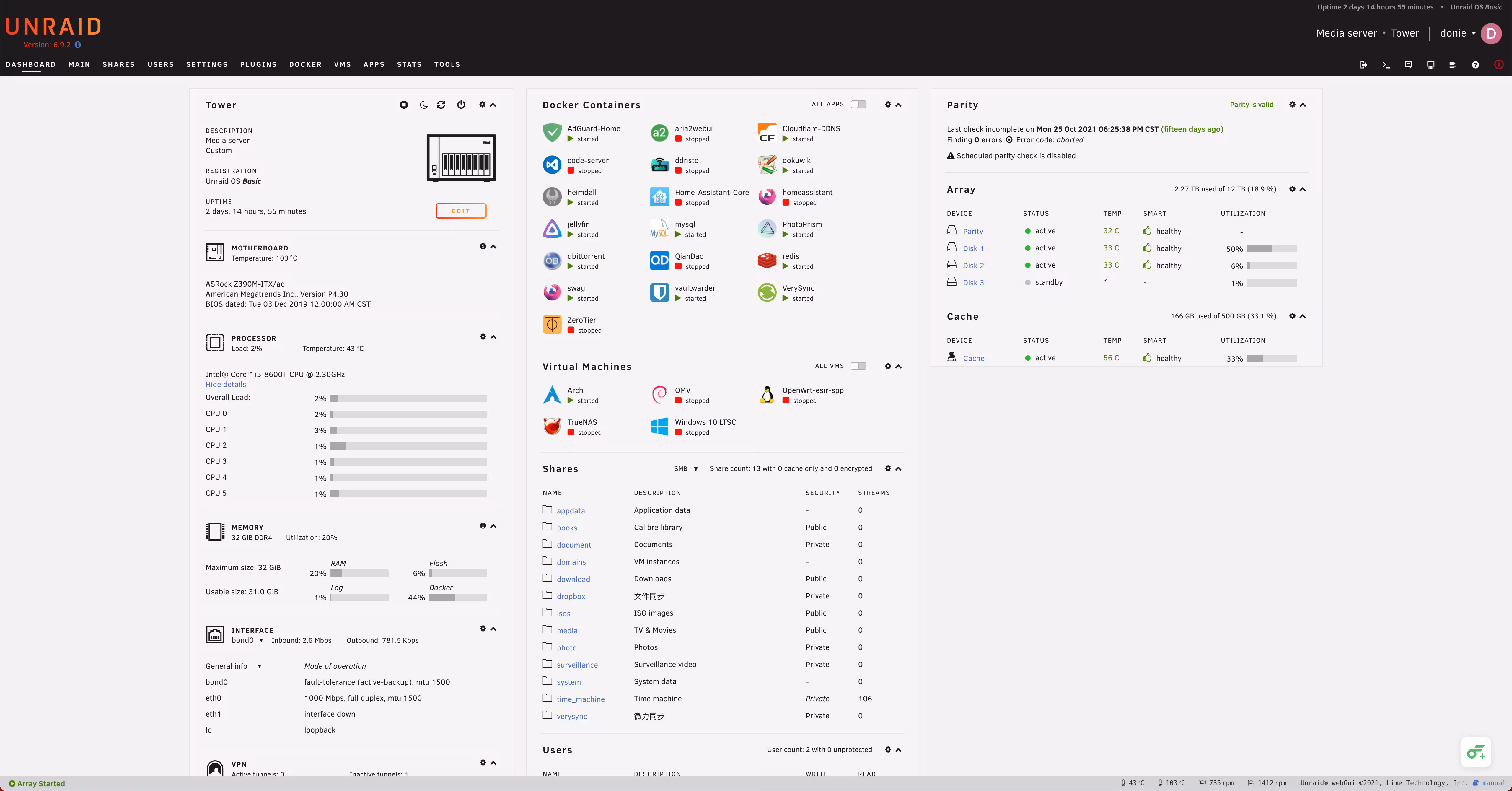
Task: Click the ZeroTier container icon
Action: (552, 325)
